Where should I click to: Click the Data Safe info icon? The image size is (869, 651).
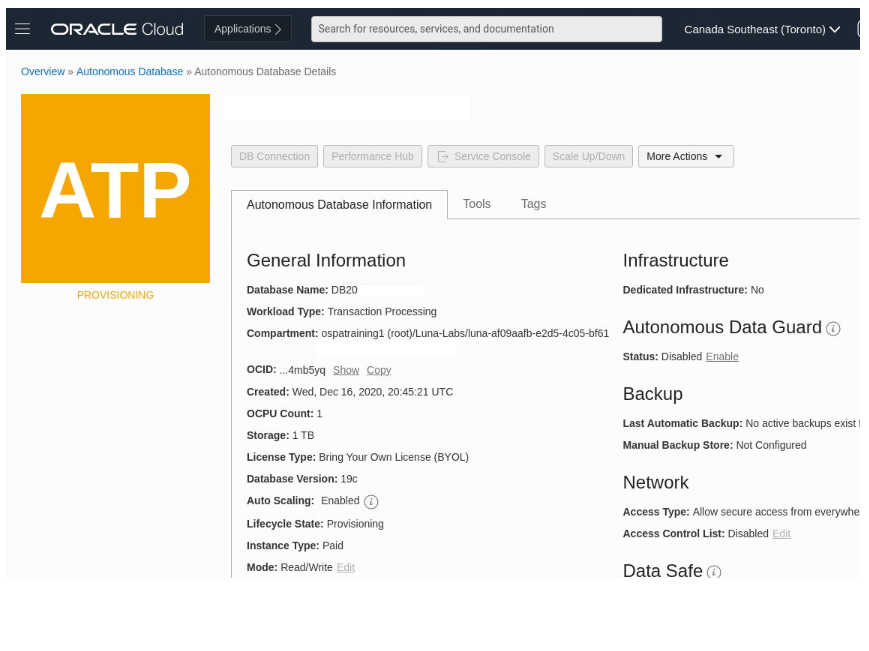pyautogui.click(x=714, y=572)
